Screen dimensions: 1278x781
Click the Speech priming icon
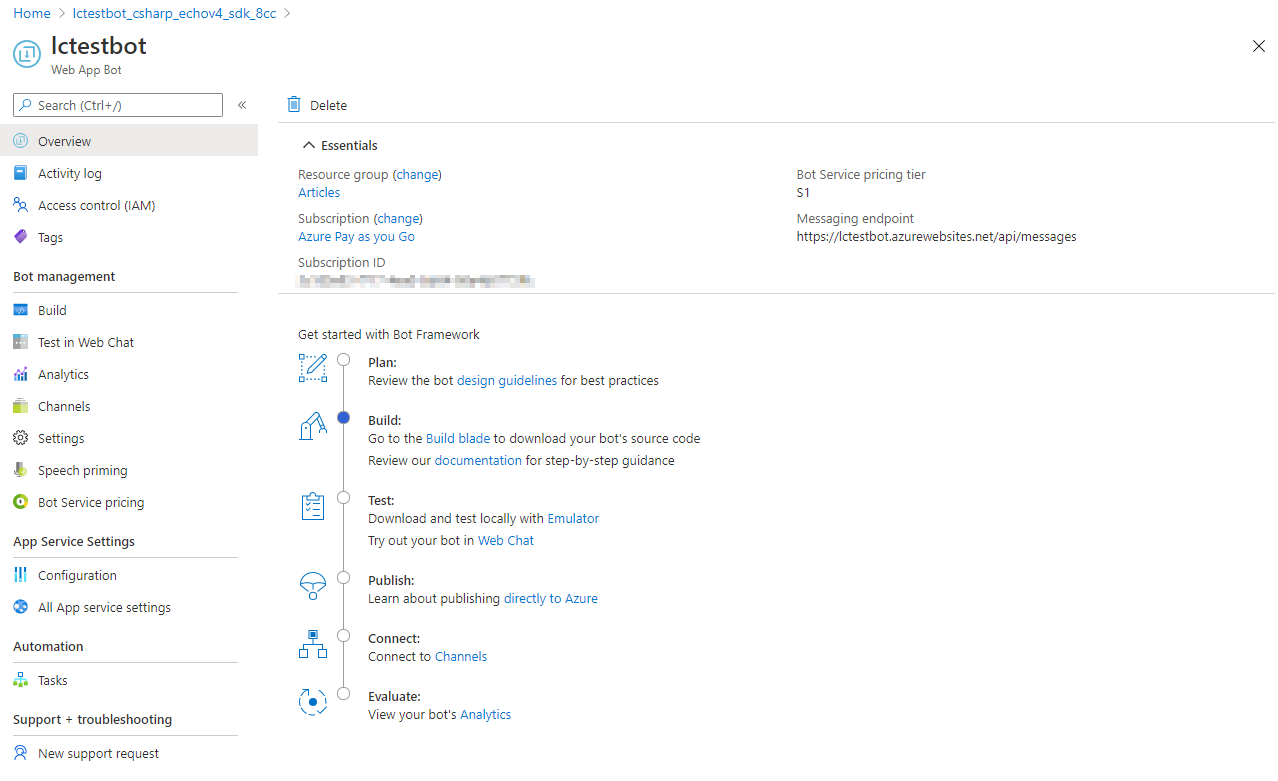[x=21, y=470]
